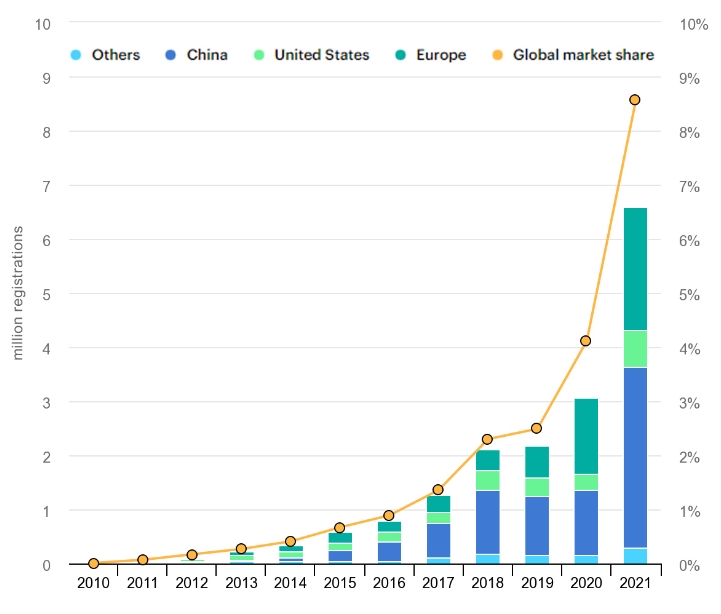The height and width of the screenshot is (614, 721).
Task: Select the 2017 market share data point
Action: point(438,490)
